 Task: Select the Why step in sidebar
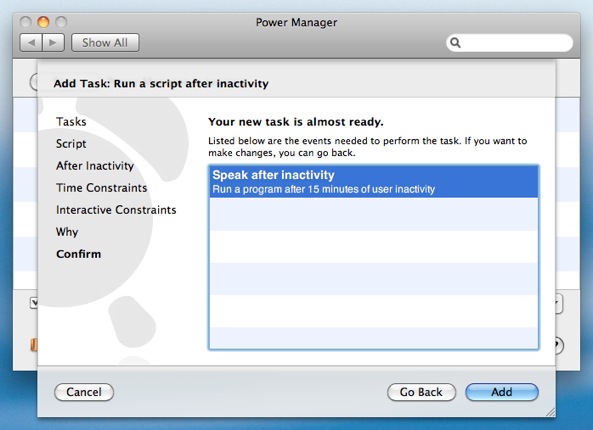pyautogui.click(x=67, y=232)
